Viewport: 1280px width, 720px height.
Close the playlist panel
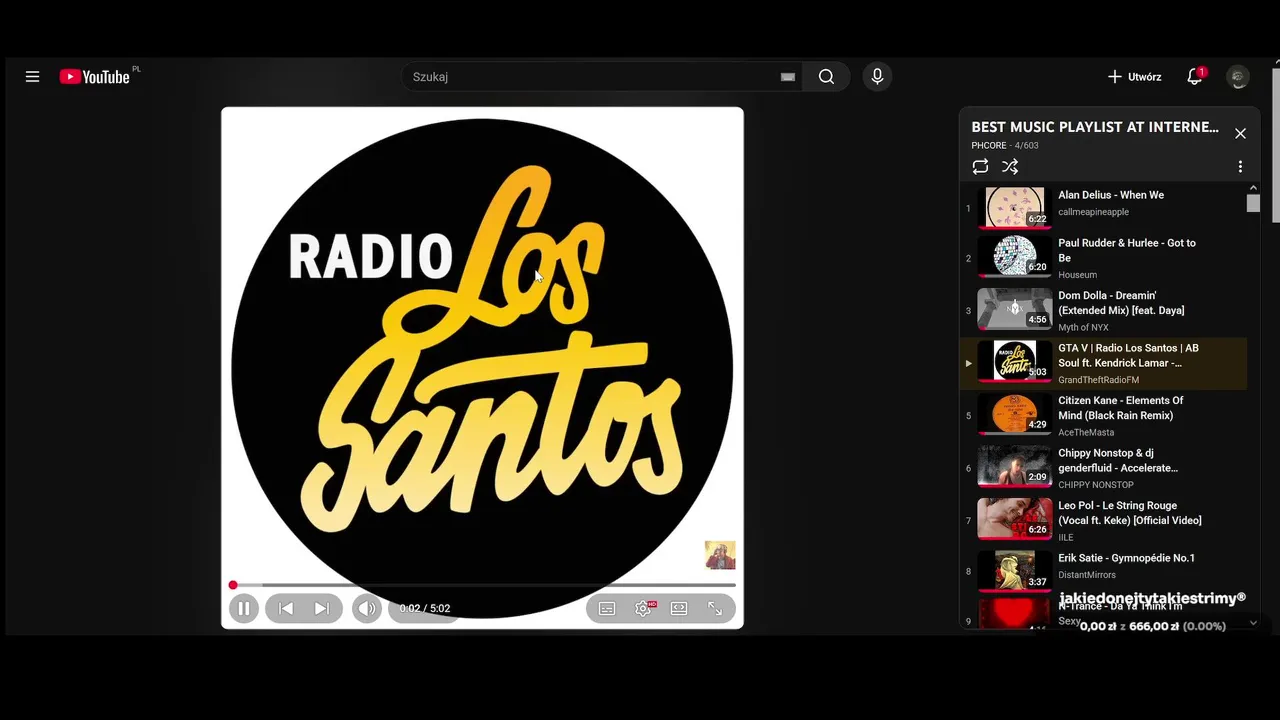point(1240,133)
